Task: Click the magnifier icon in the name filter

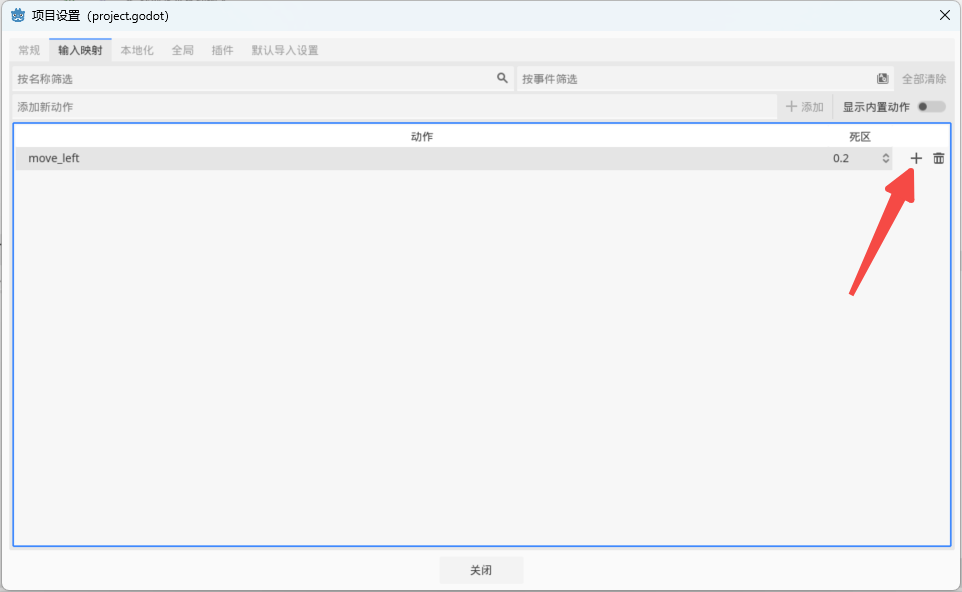Action: pyautogui.click(x=501, y=78)
